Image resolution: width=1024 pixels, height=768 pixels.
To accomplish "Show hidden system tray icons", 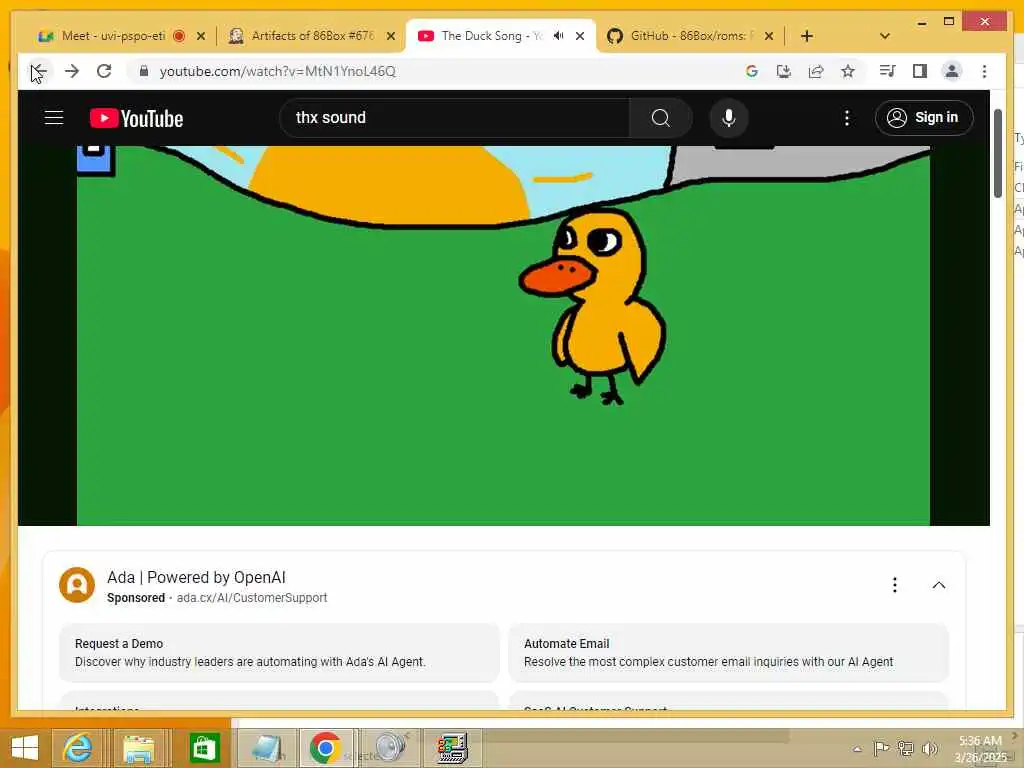I will coord(857,749).
